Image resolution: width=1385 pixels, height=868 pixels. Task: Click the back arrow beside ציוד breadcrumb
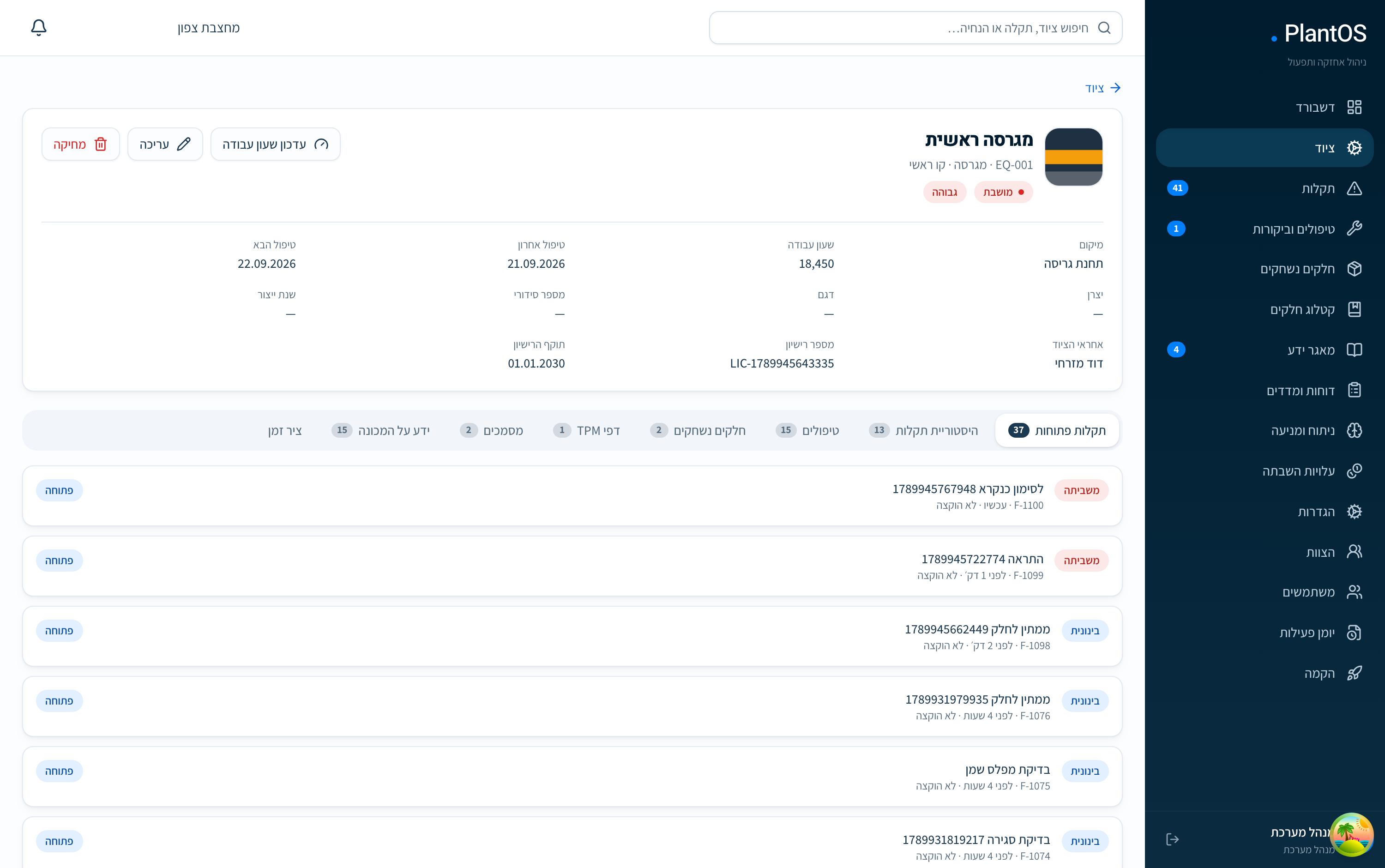[x=1115, y=88]
